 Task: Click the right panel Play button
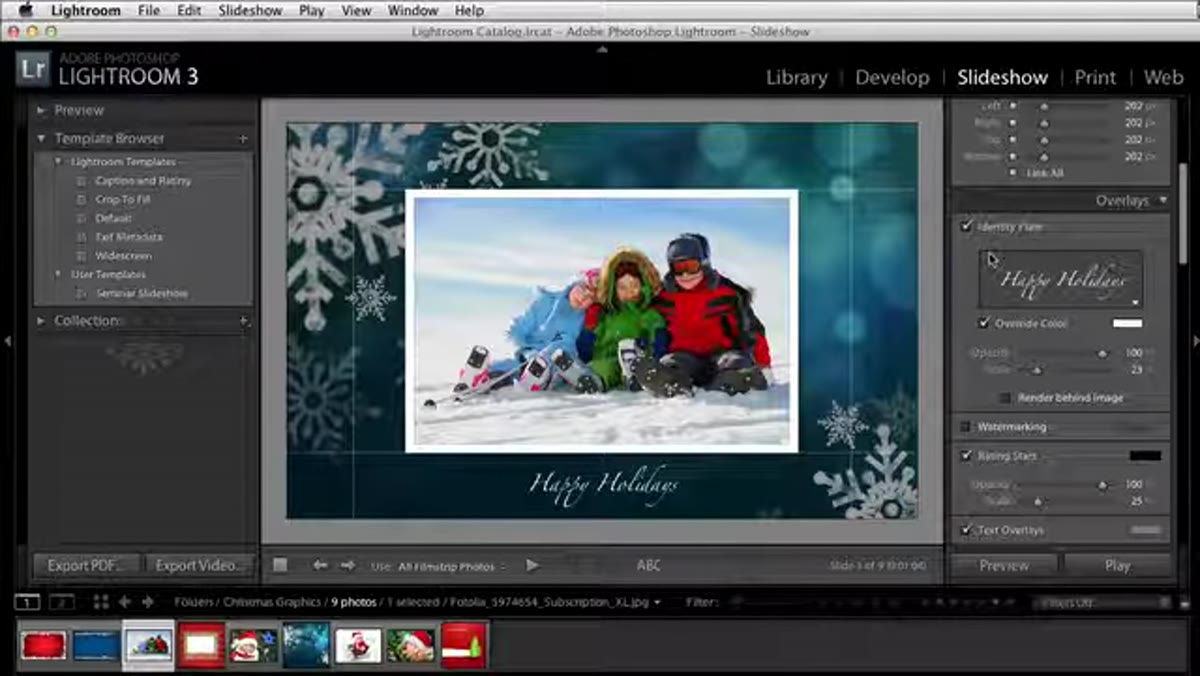(x=1117, y=565)
